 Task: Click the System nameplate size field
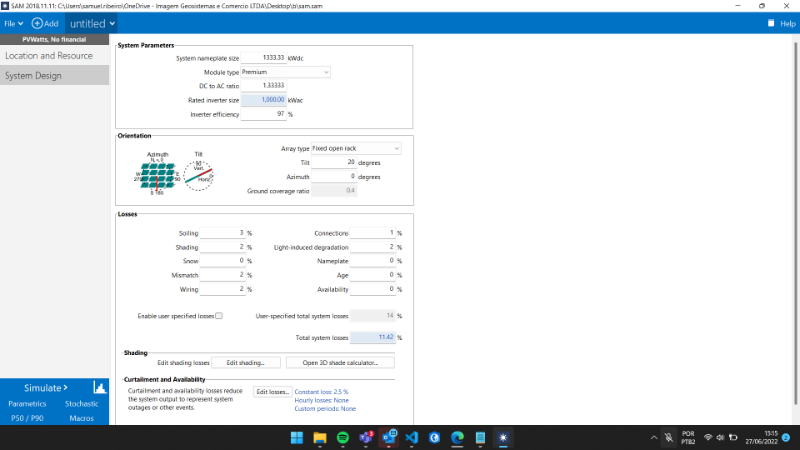point(256,58)
